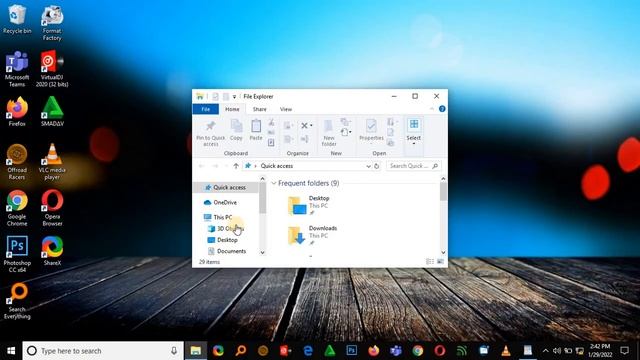Select the Firefox desktop icon

(x=17, y=111)
